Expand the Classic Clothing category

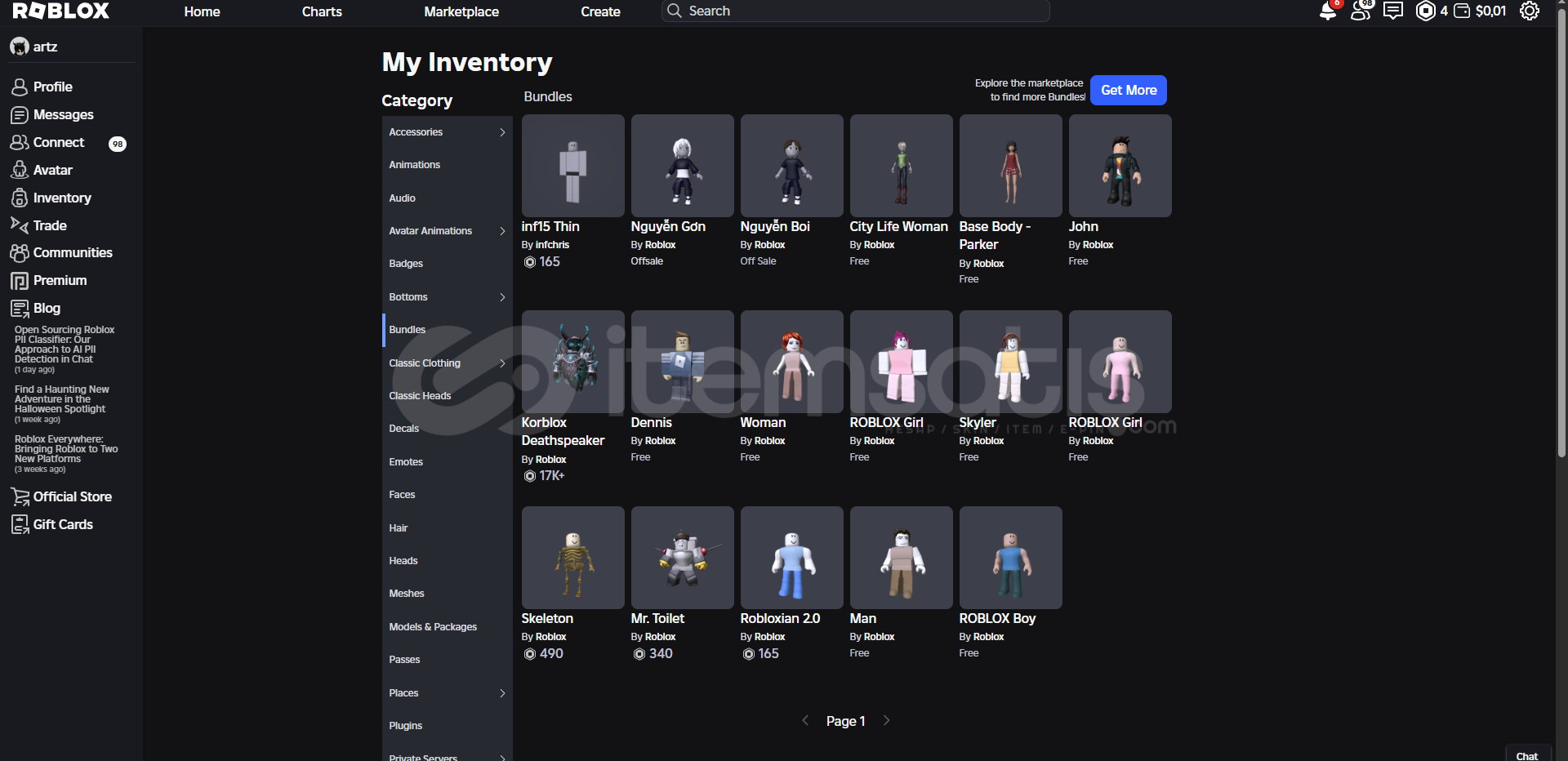click(502, 363)
